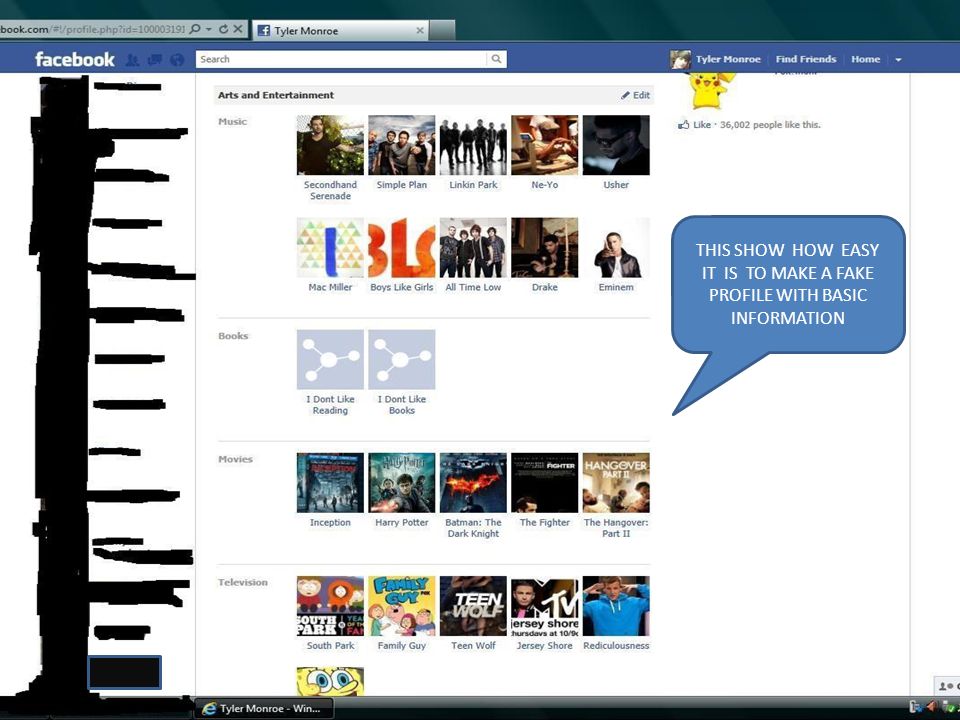Open Usher picture tile
960x720 pixels.
616,145
